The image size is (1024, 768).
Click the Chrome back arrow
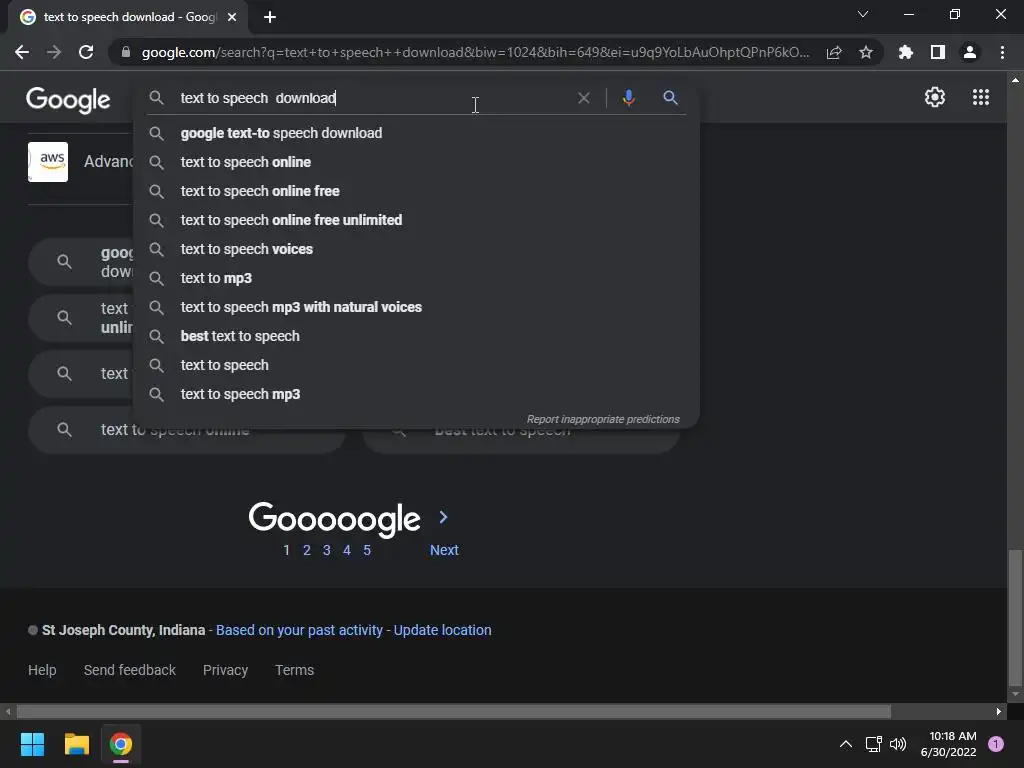click(x=22, y=52)
